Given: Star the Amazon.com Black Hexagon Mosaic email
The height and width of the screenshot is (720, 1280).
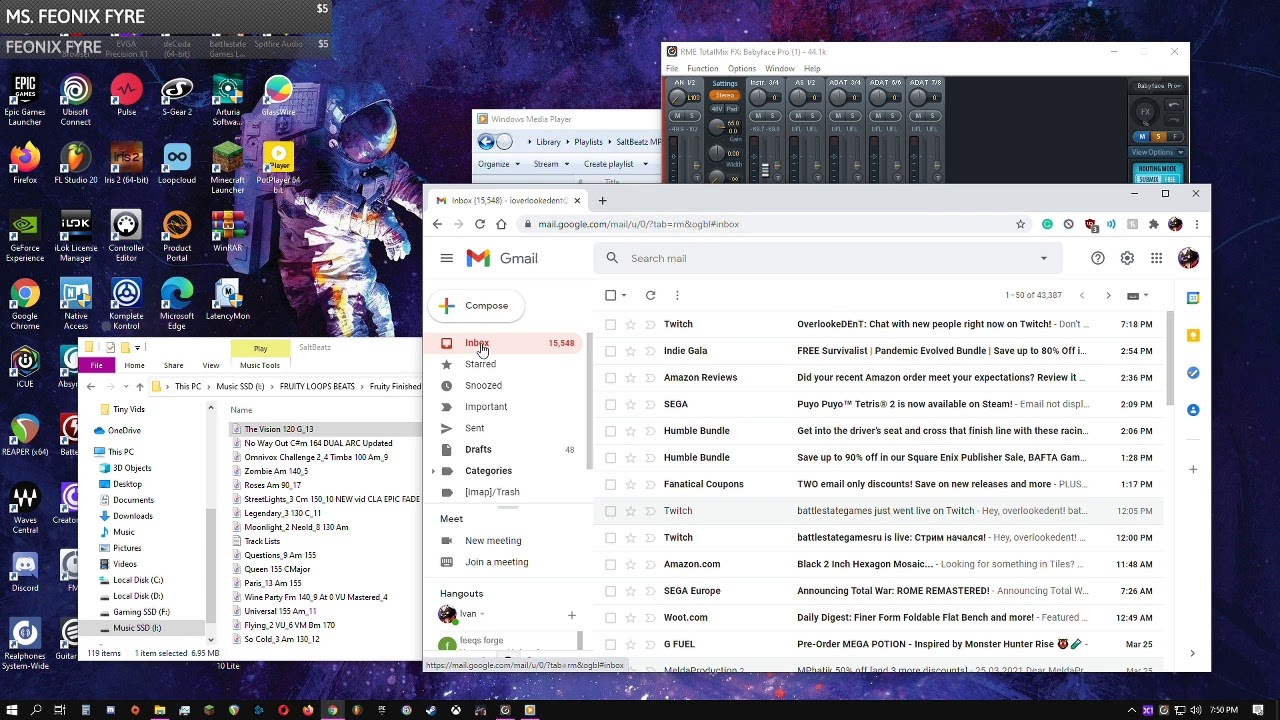Looking at the screenshot, I should [x=630, y=564].
